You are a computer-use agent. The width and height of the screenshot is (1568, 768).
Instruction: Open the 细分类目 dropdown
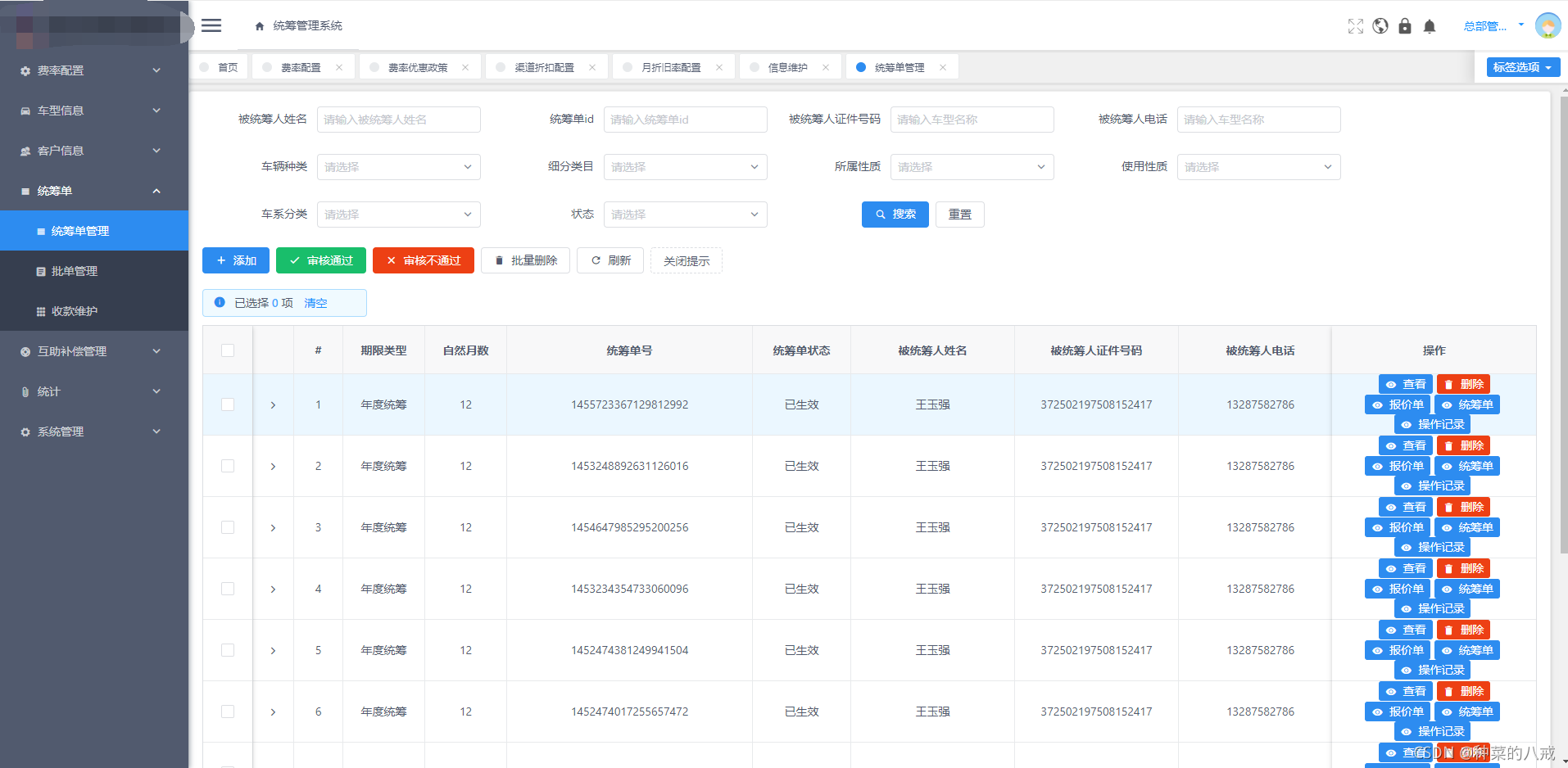click(686, 167)
